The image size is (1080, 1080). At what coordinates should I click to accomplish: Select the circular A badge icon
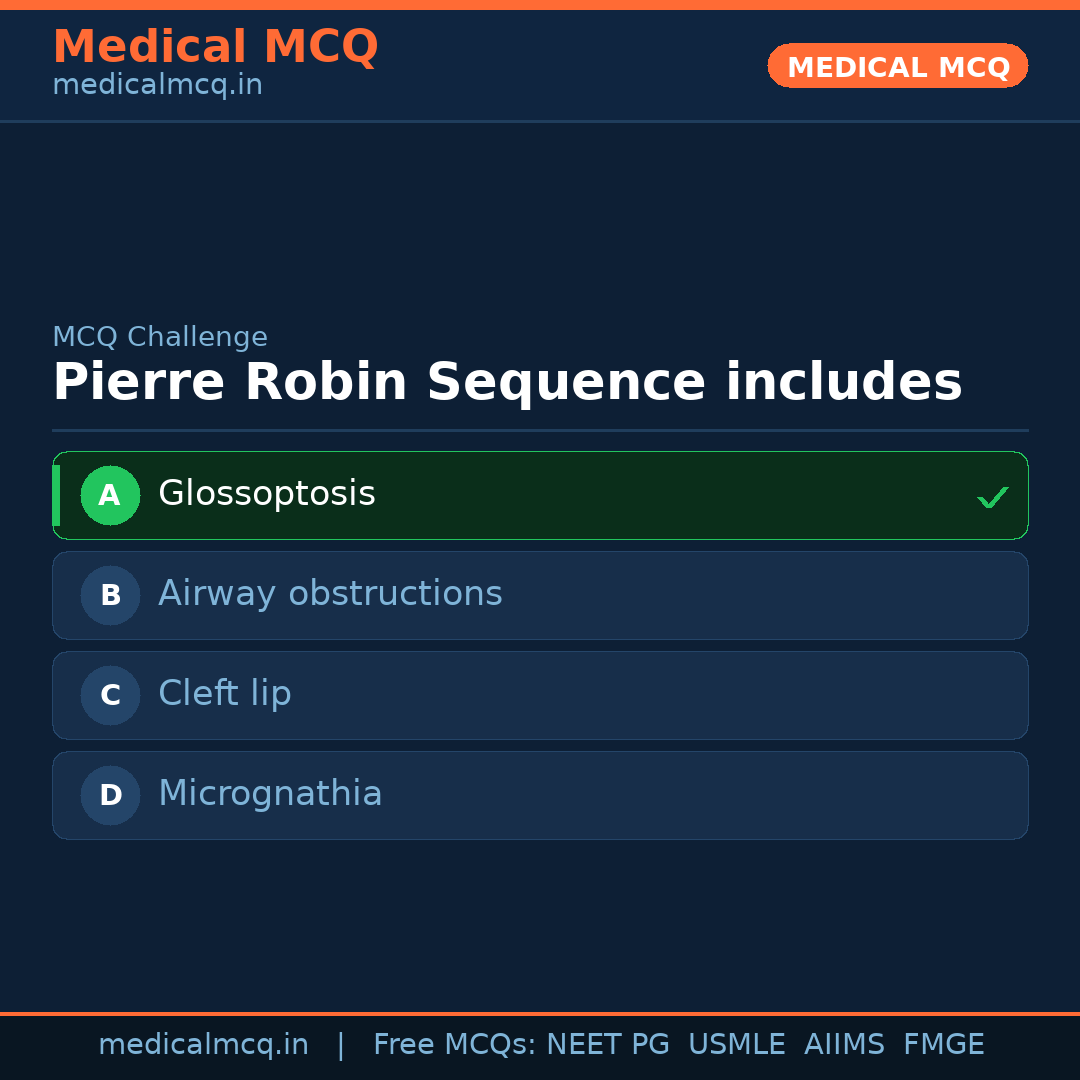110,495
